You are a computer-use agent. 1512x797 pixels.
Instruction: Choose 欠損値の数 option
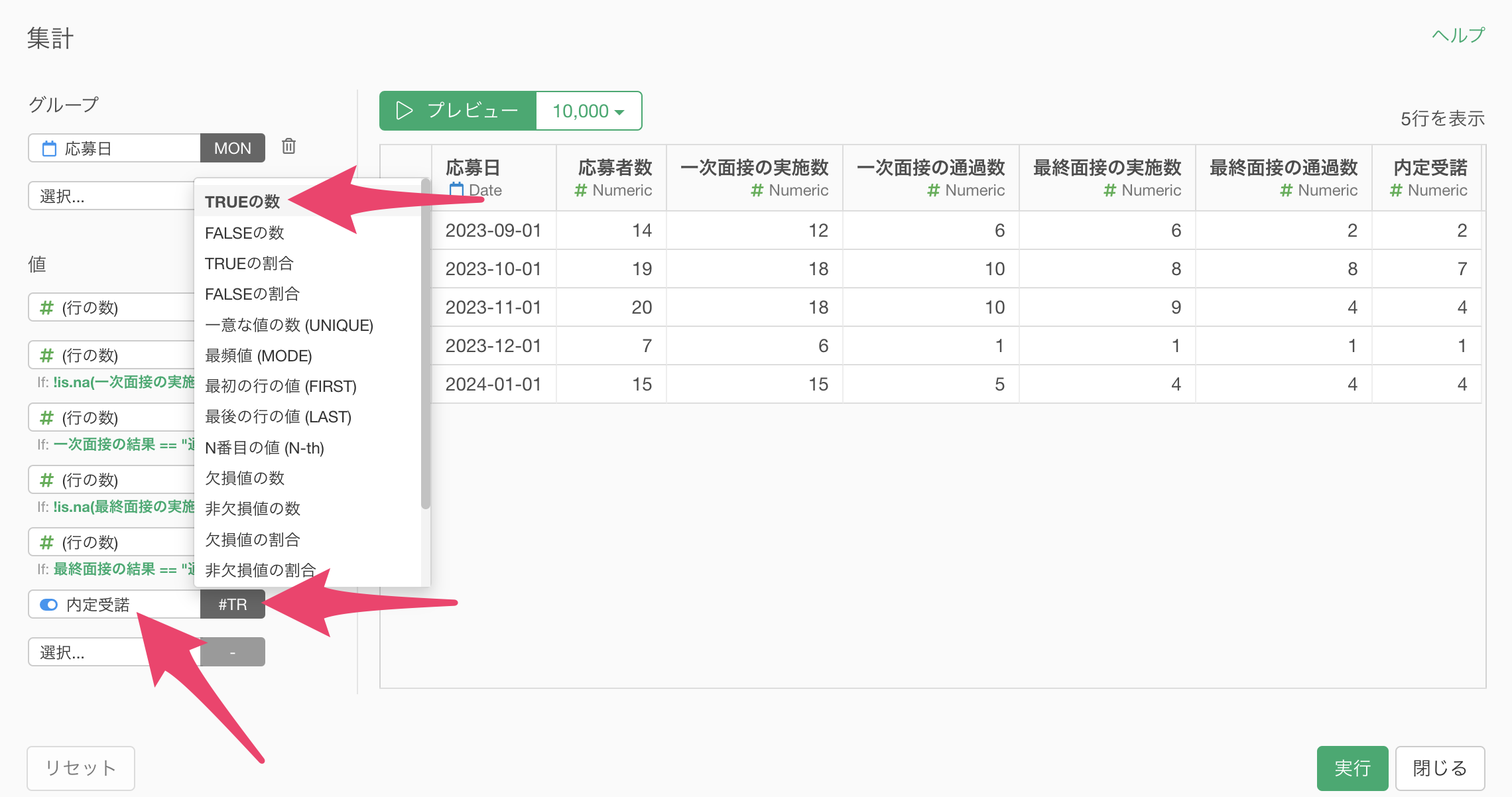308,478
